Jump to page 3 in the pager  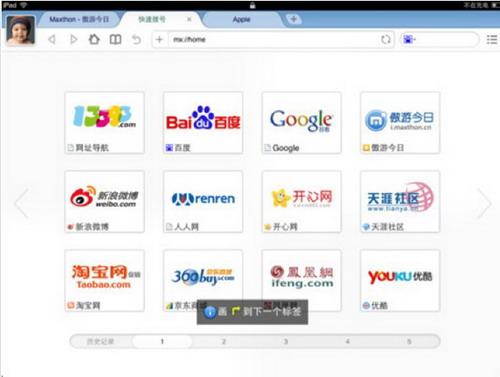[286, 341]
